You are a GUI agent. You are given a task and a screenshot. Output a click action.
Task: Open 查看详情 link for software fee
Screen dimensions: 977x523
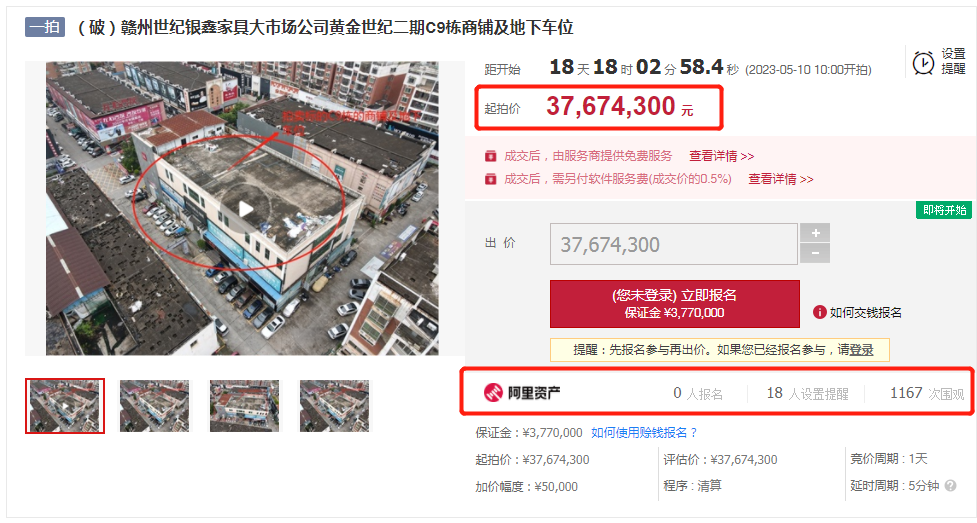[x=781, y=179]
